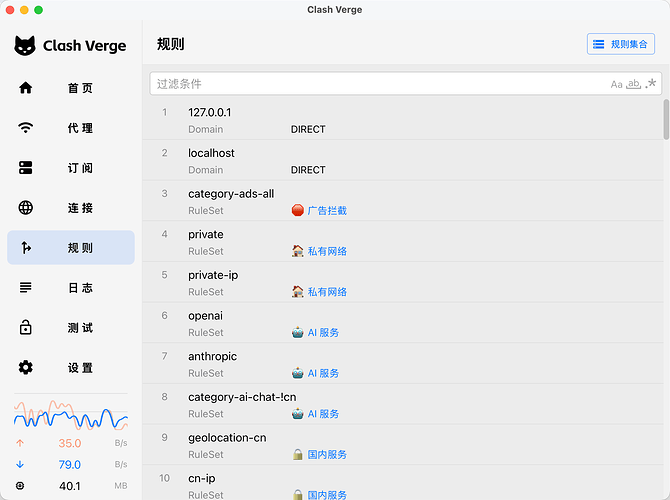Click upload speed value 35.0

pos(70,443)
